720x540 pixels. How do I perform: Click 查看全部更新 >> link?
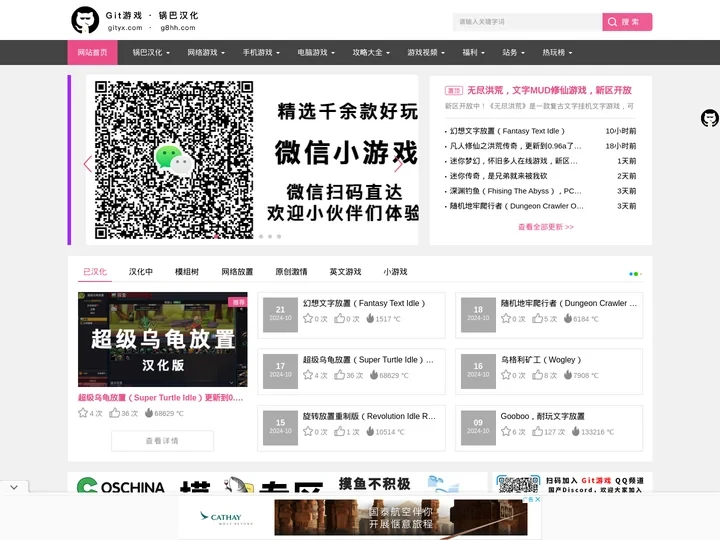(x=546, y=227)
